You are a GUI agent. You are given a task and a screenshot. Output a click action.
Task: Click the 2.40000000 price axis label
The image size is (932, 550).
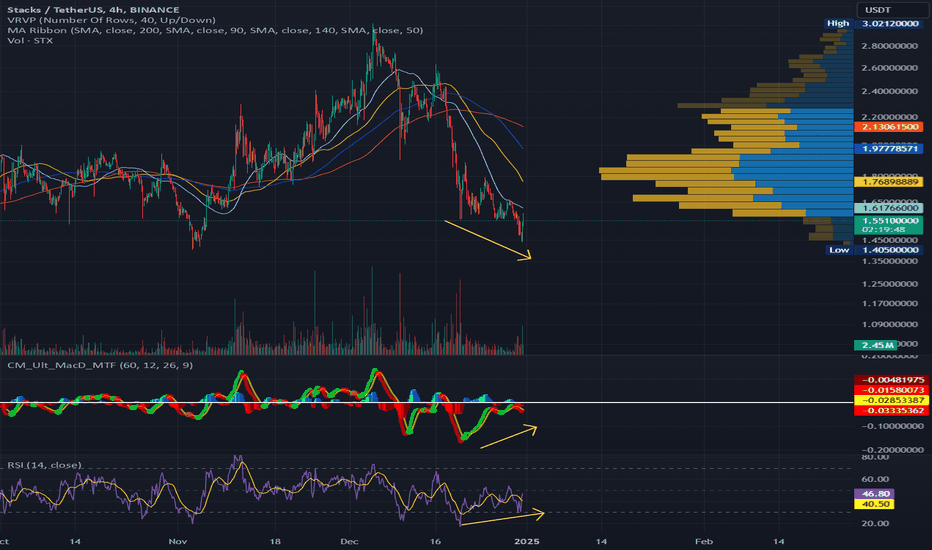889,91
